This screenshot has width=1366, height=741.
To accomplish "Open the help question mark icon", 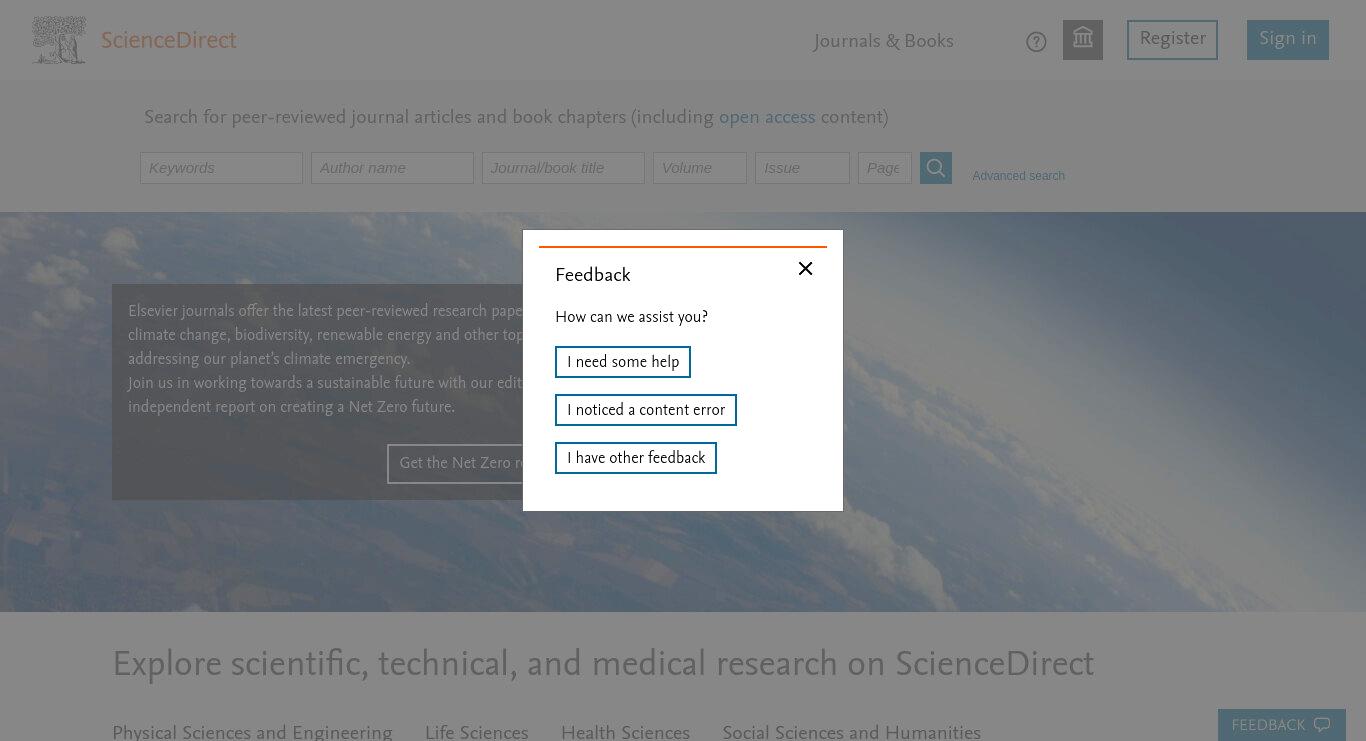I will pos(1036,42).
